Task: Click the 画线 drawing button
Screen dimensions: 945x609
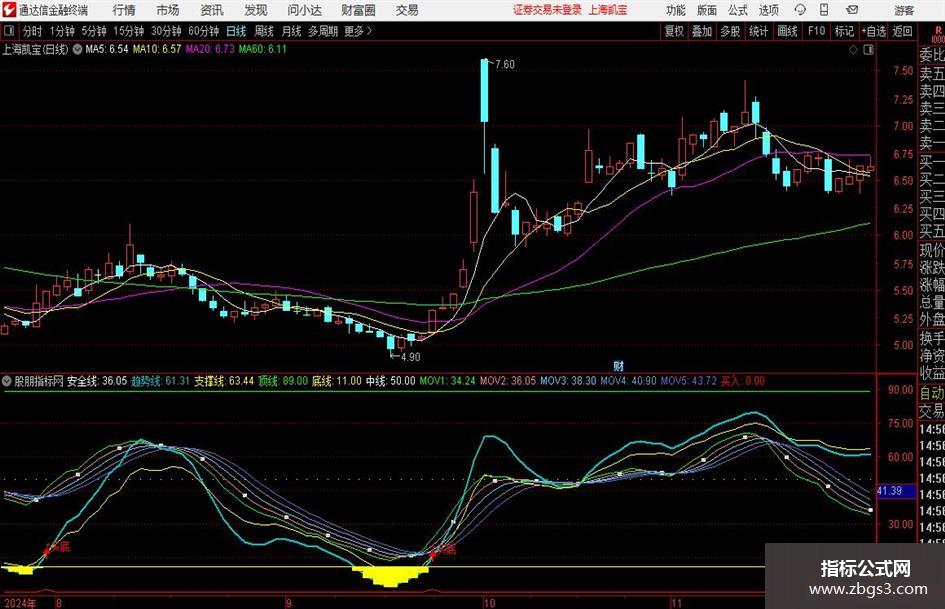Action: pos(787,31)
